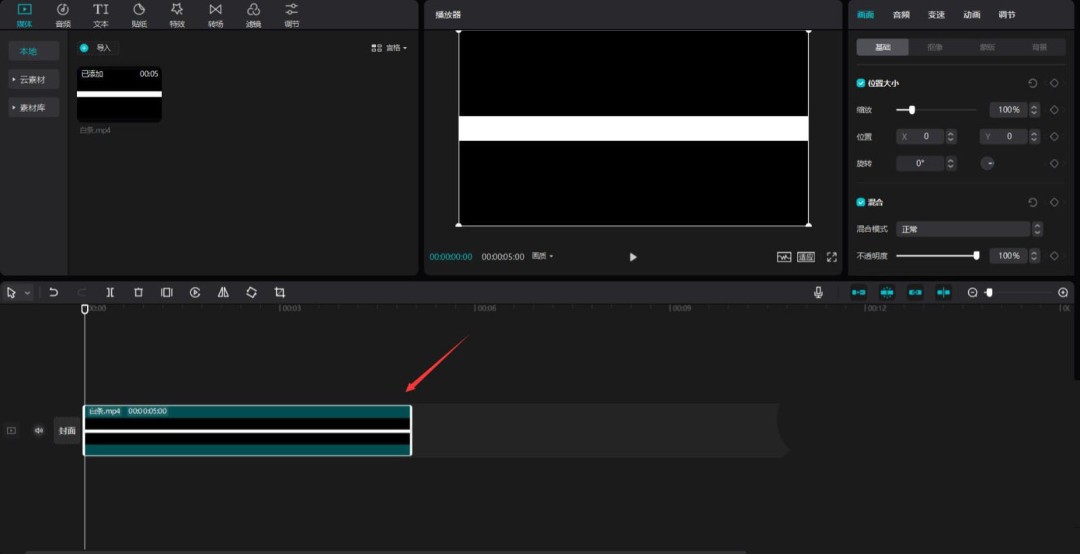Click the delete trash icon in timeline toolbar
1080x554 pixels.
[x=138, y=292]
